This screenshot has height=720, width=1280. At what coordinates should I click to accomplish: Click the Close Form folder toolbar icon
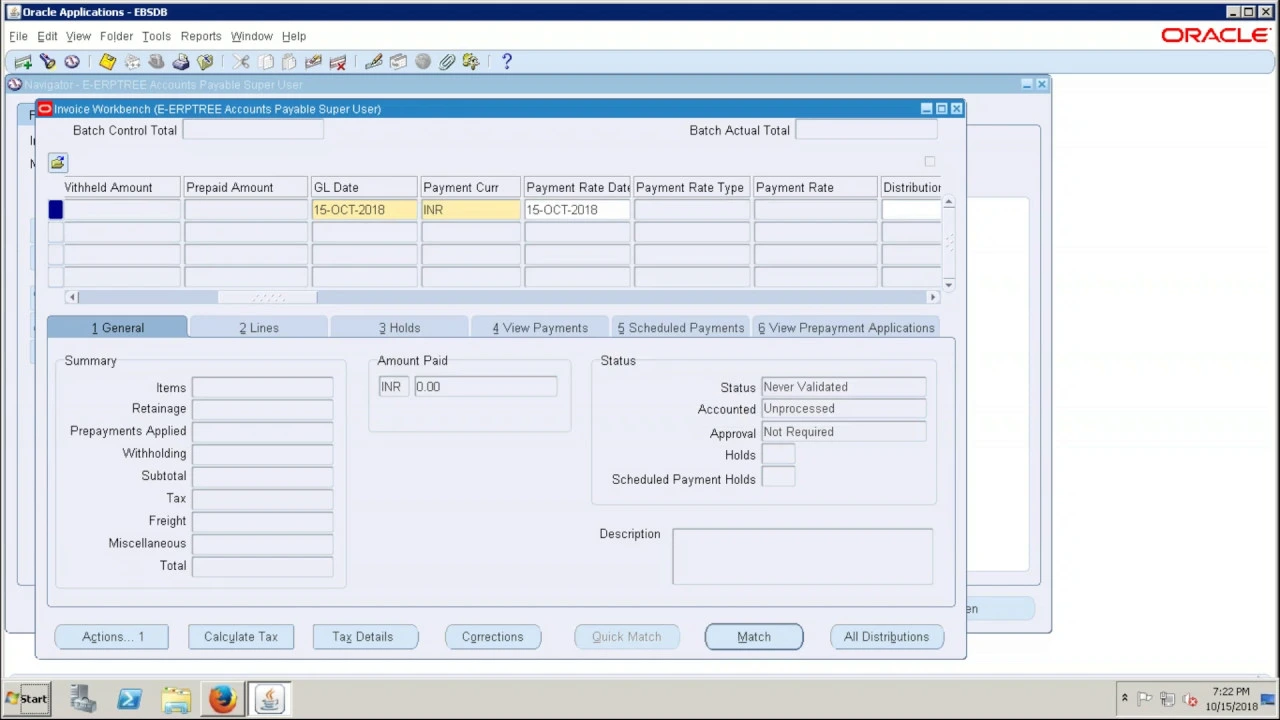coord(205,62)
